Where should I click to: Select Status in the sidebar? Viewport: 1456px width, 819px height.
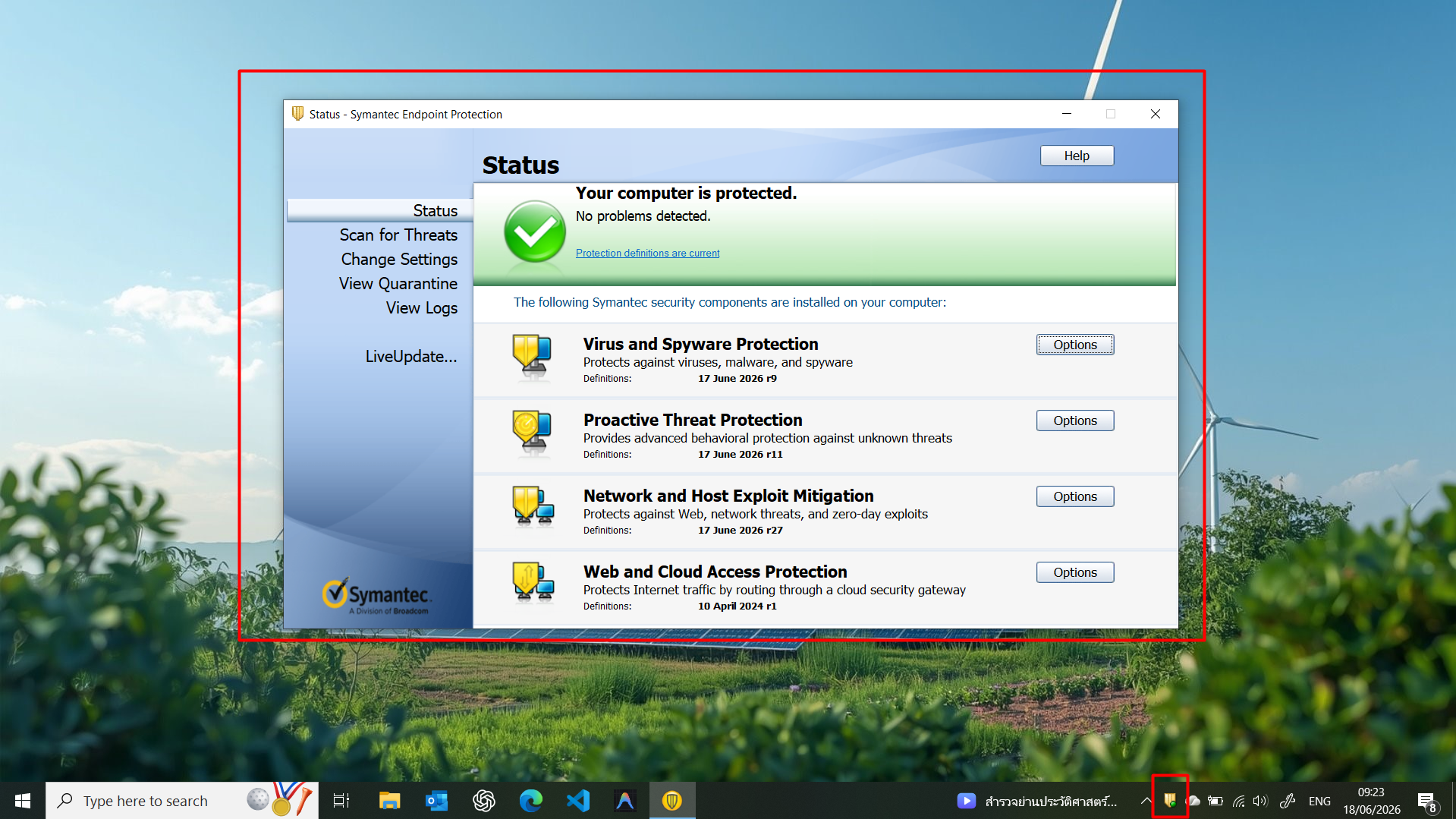(x=380, y=210)
